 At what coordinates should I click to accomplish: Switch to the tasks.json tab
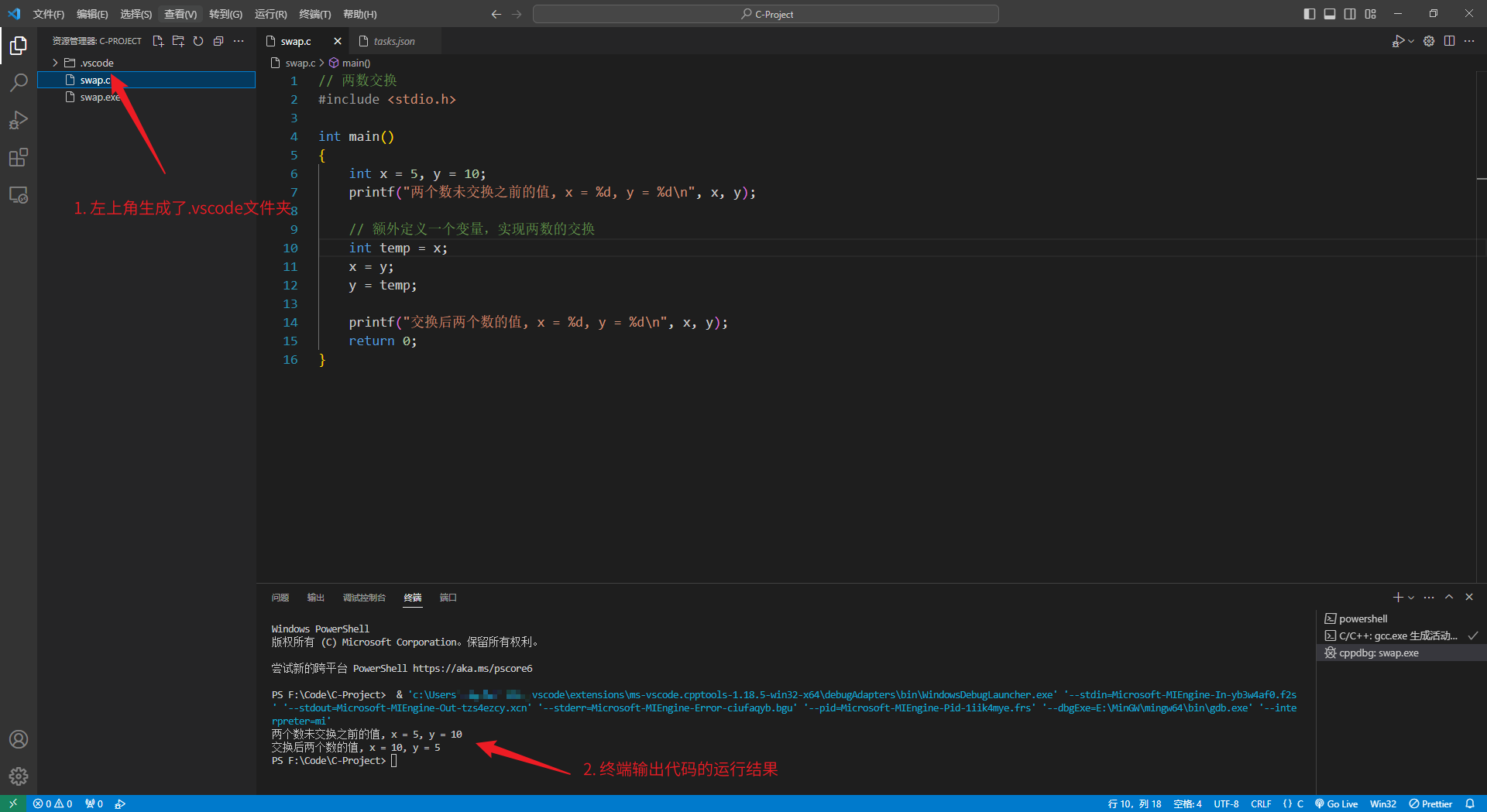click(x=393, y=41)
